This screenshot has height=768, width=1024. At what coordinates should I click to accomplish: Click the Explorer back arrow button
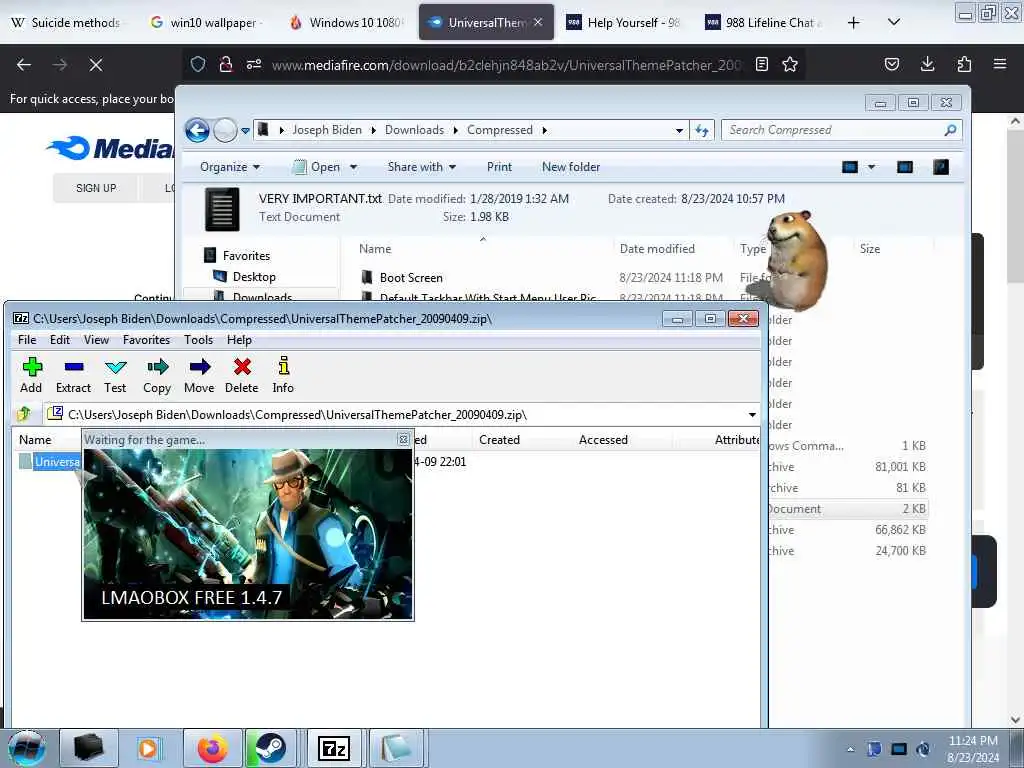pyautogui.click(x=197, y=131)
